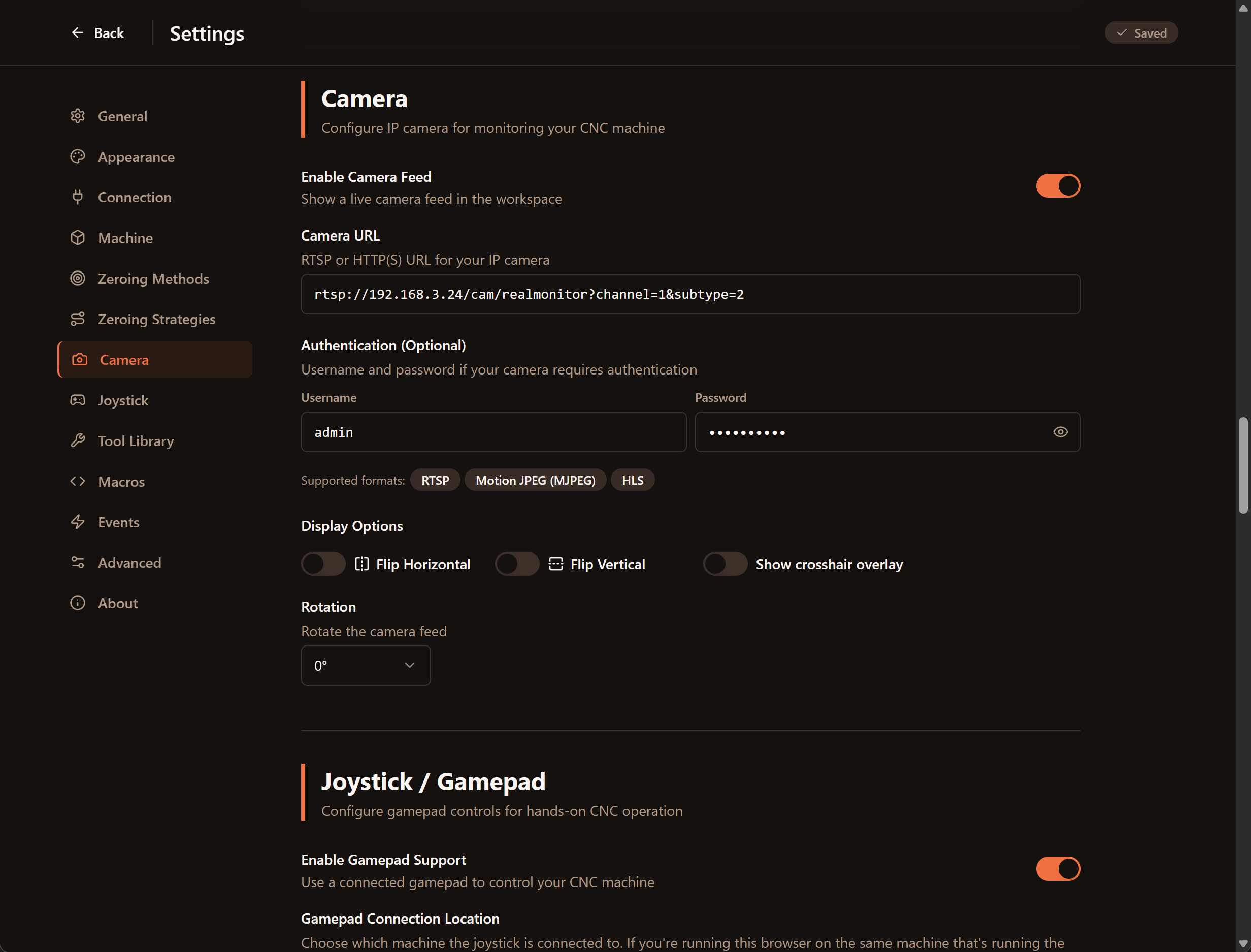Click the Saved status indicator

click(x=1140, y=32)
